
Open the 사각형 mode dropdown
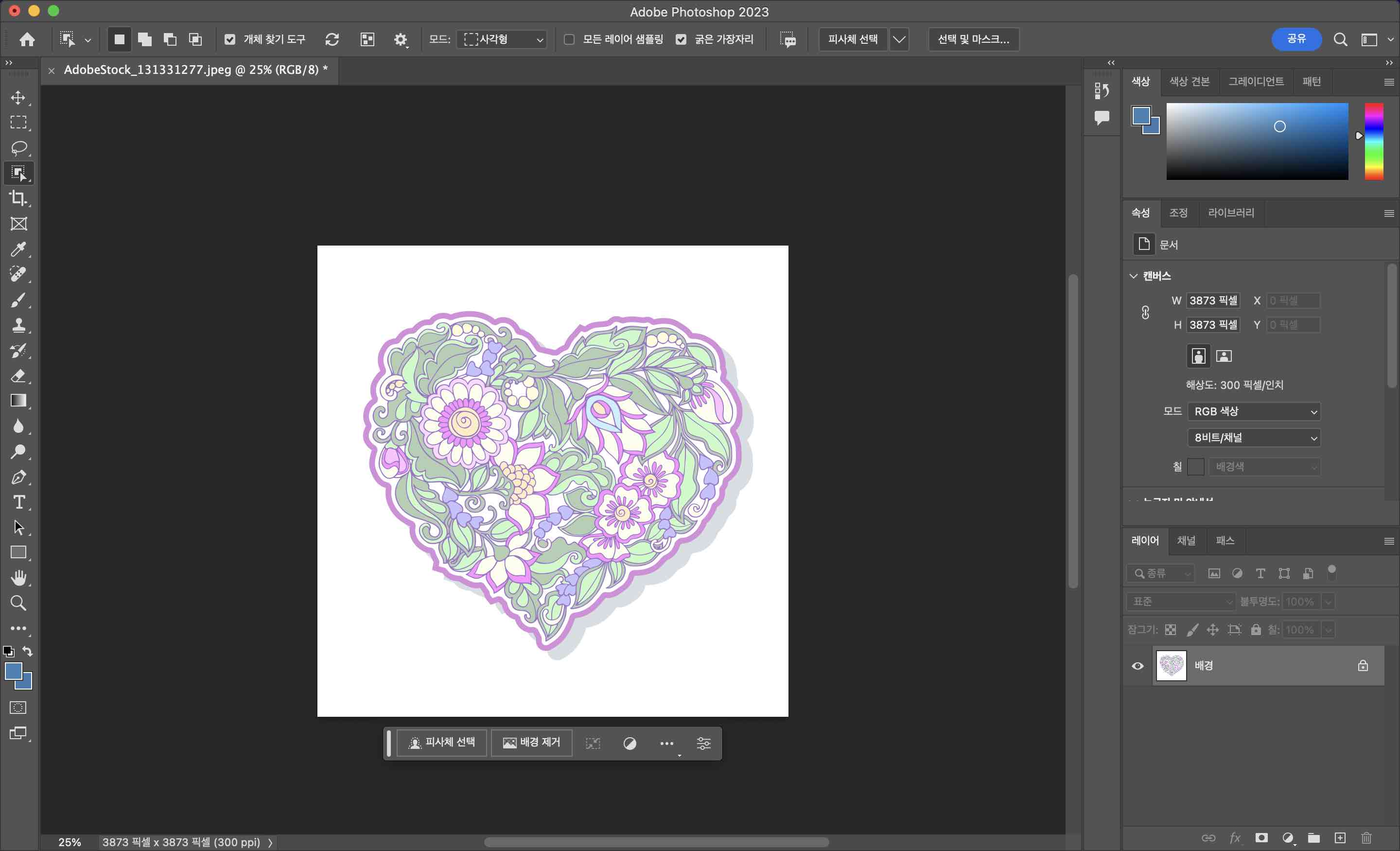502,39
